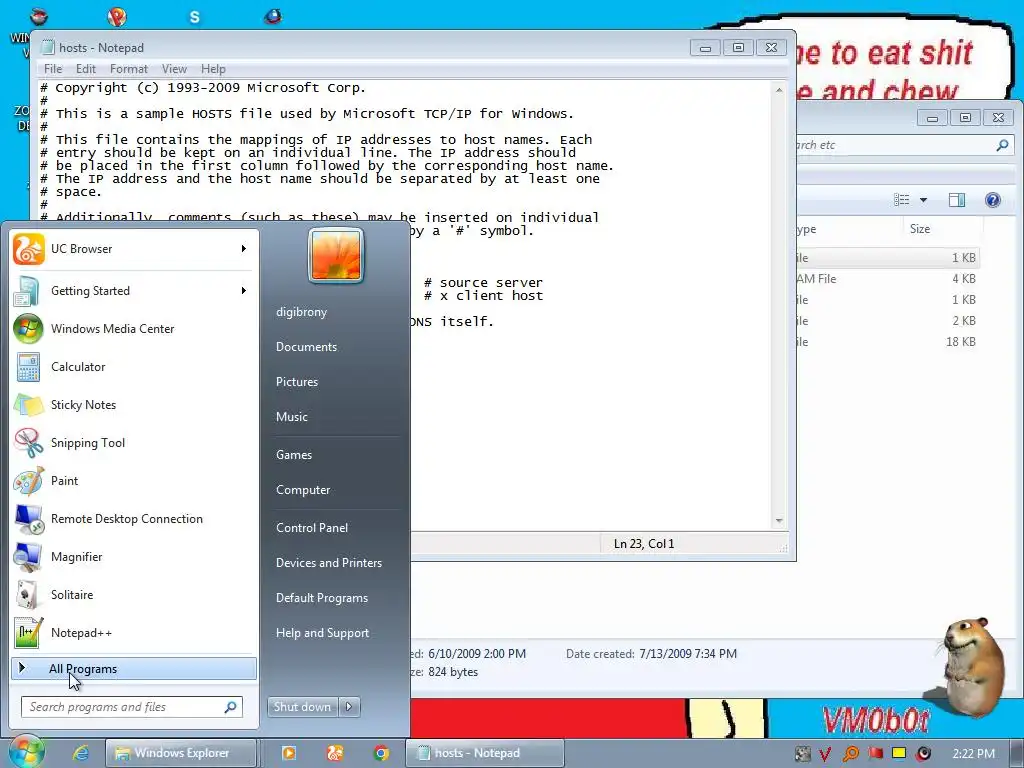Open Remote Desktop Connection icon
Screen dimensions: 1024x768
click(28, 519)
